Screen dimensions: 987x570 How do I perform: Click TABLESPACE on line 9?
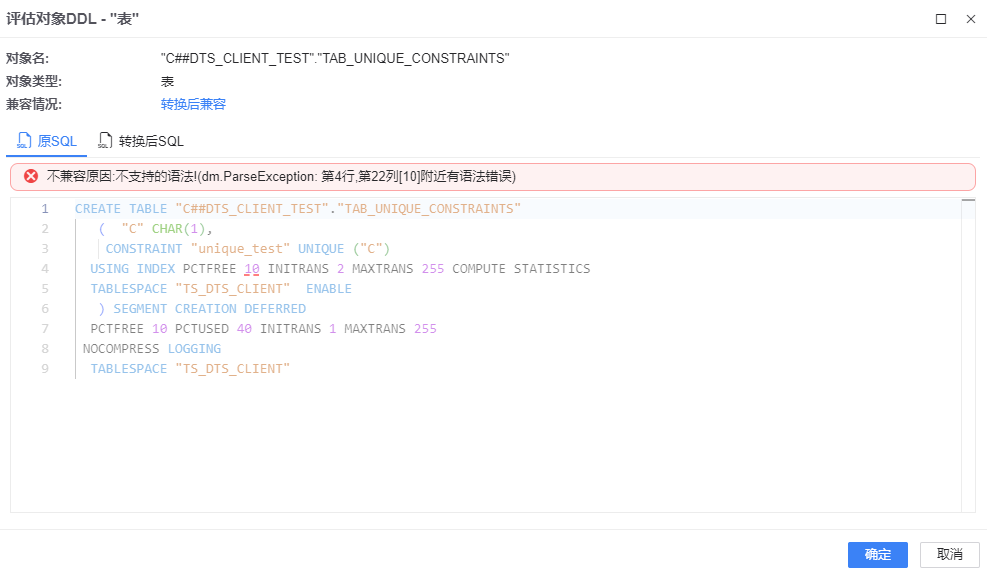tap(128, 369)
